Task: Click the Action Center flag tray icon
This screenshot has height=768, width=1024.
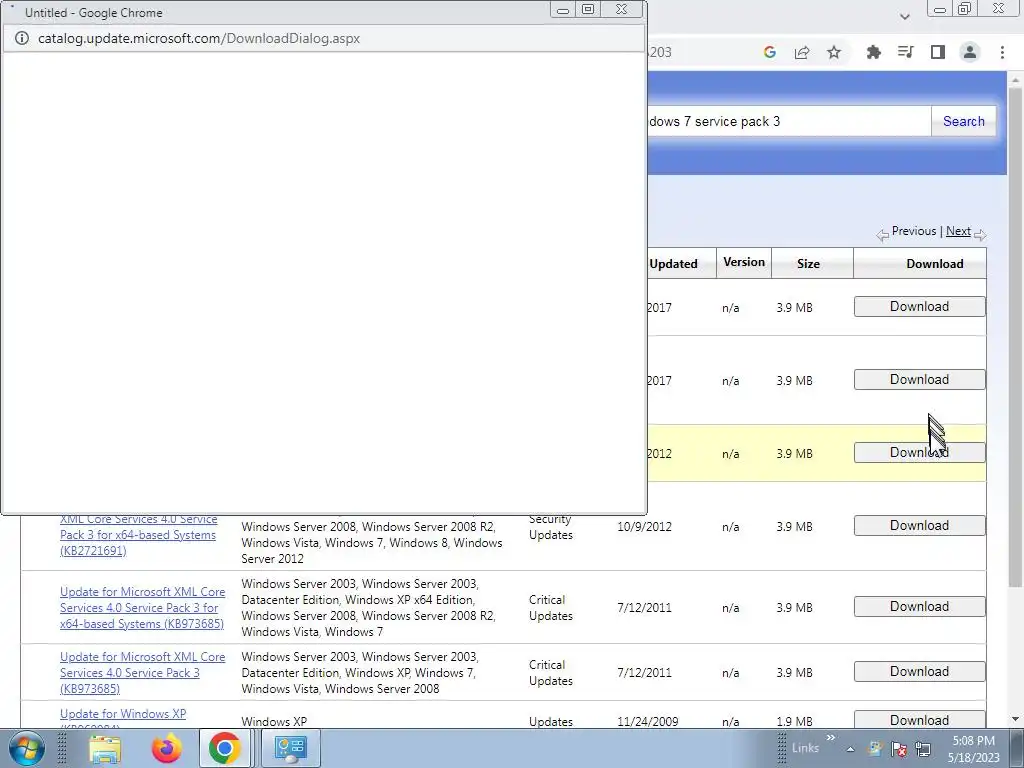Action: [899, 749]
